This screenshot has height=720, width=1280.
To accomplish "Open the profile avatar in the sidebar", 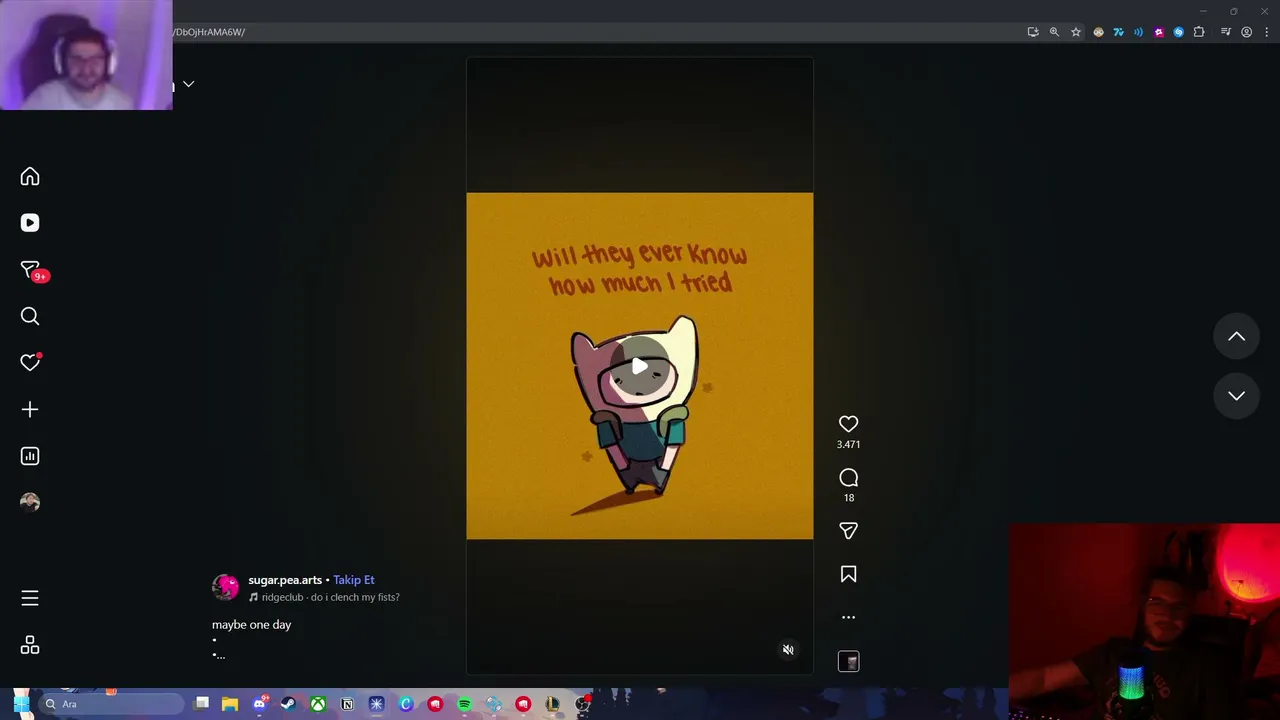I will (30, 502).
